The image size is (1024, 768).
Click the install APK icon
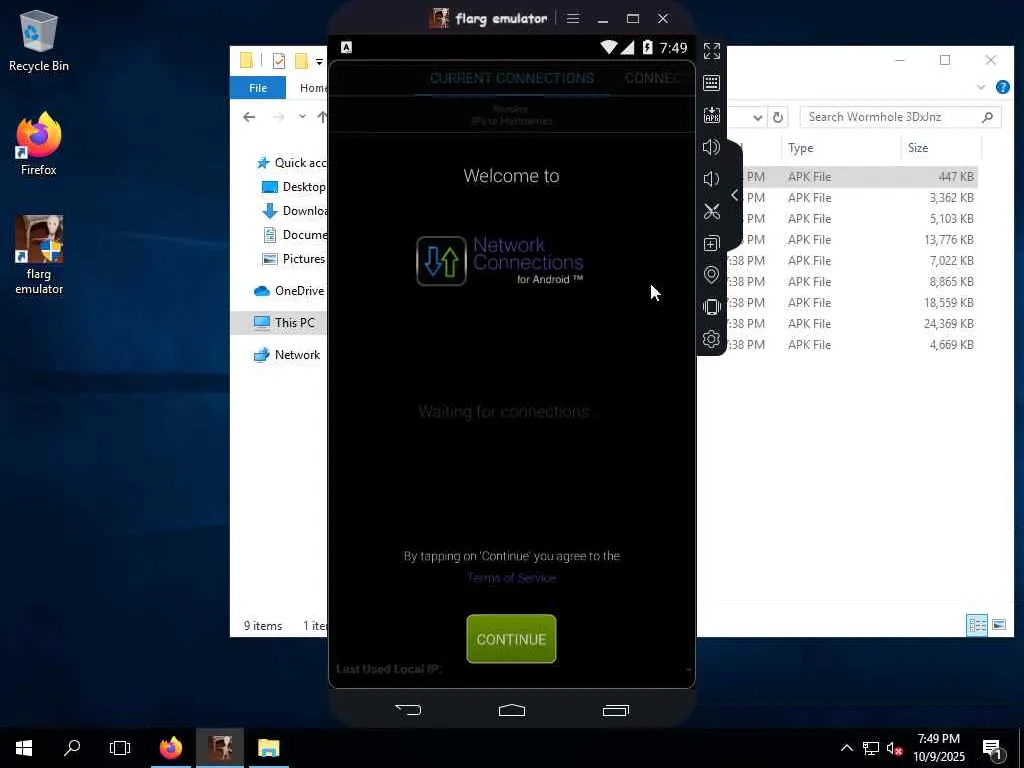click(x=711, y=115)
